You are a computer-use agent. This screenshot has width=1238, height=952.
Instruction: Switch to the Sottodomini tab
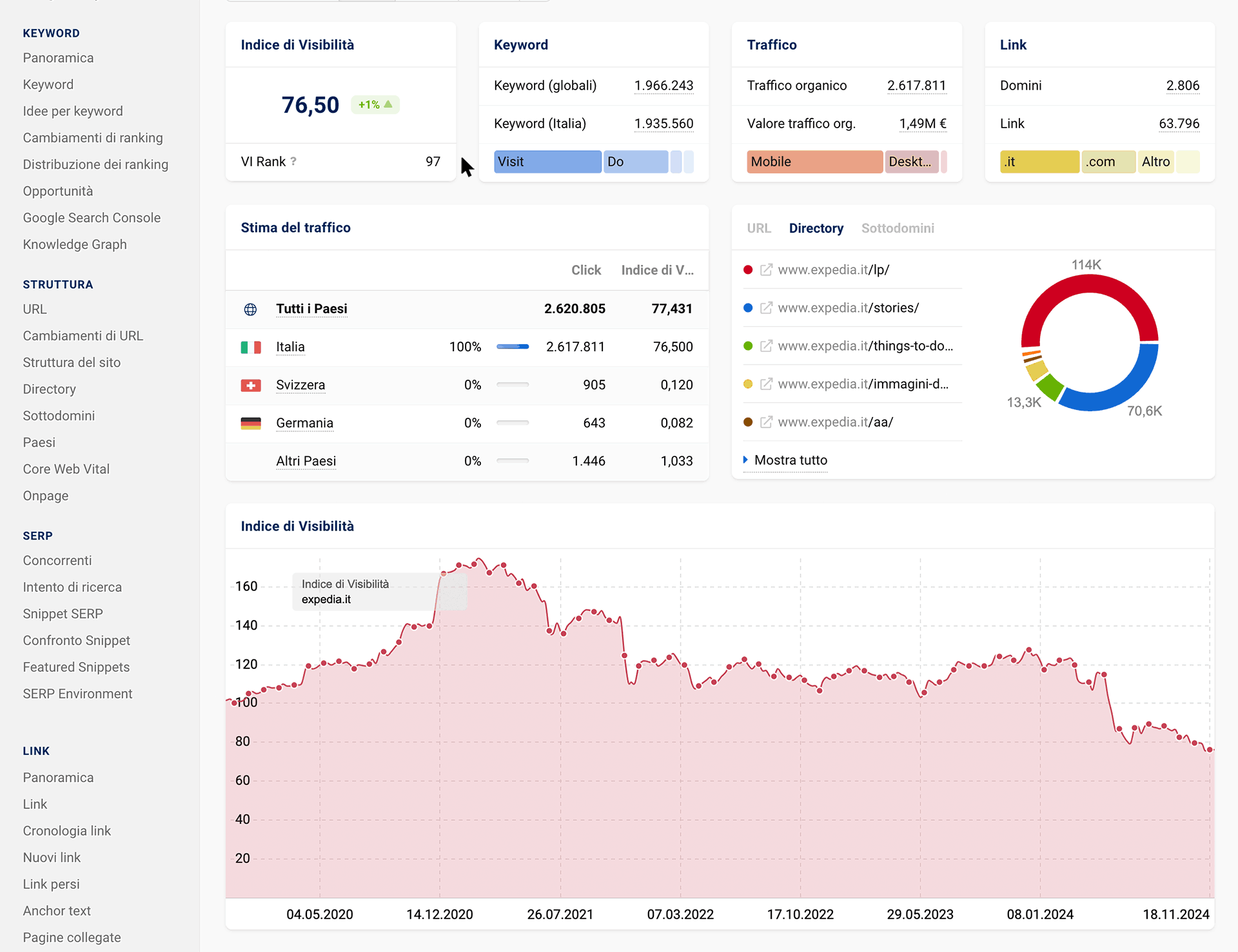tap(898, 228)
